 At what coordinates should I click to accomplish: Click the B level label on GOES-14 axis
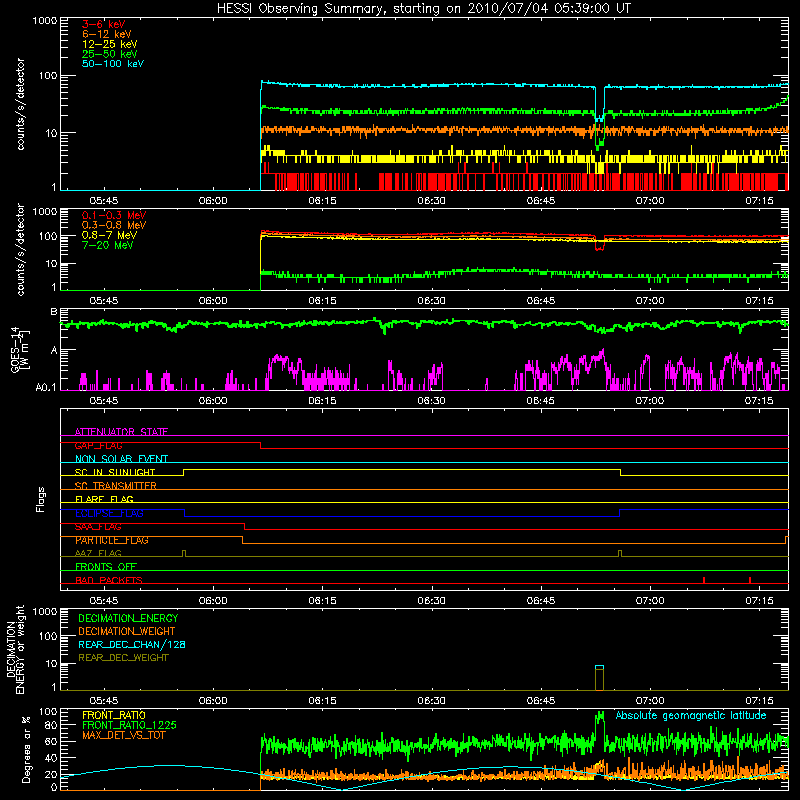[x=54, y=311]
